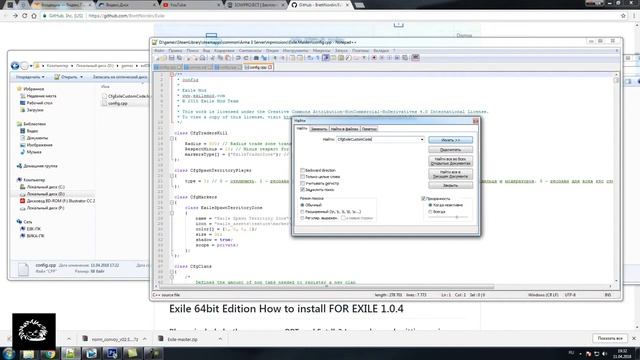This screenshot has height=360, width=640.
Task: Click Записать на оптический диск in Explorer
Action: coord(120,77)
